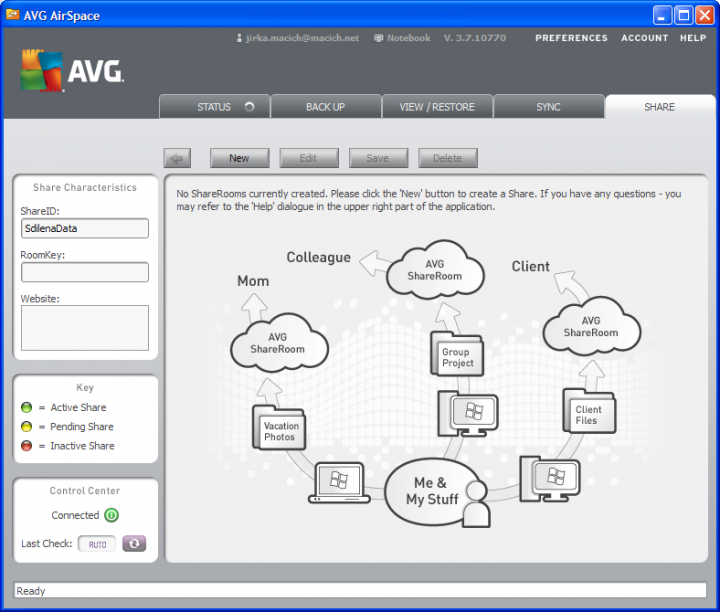Viewport: 720px width, 612px height.
Task: Click the AUTO Last Check button
Action: pos(97,544)
